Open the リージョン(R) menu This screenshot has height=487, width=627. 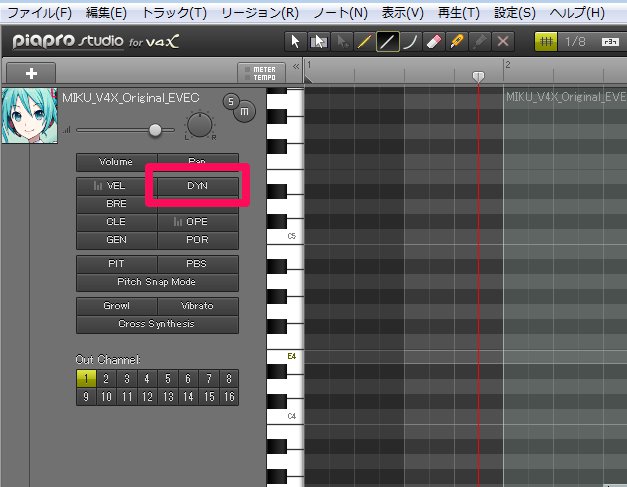coord(260,13)
